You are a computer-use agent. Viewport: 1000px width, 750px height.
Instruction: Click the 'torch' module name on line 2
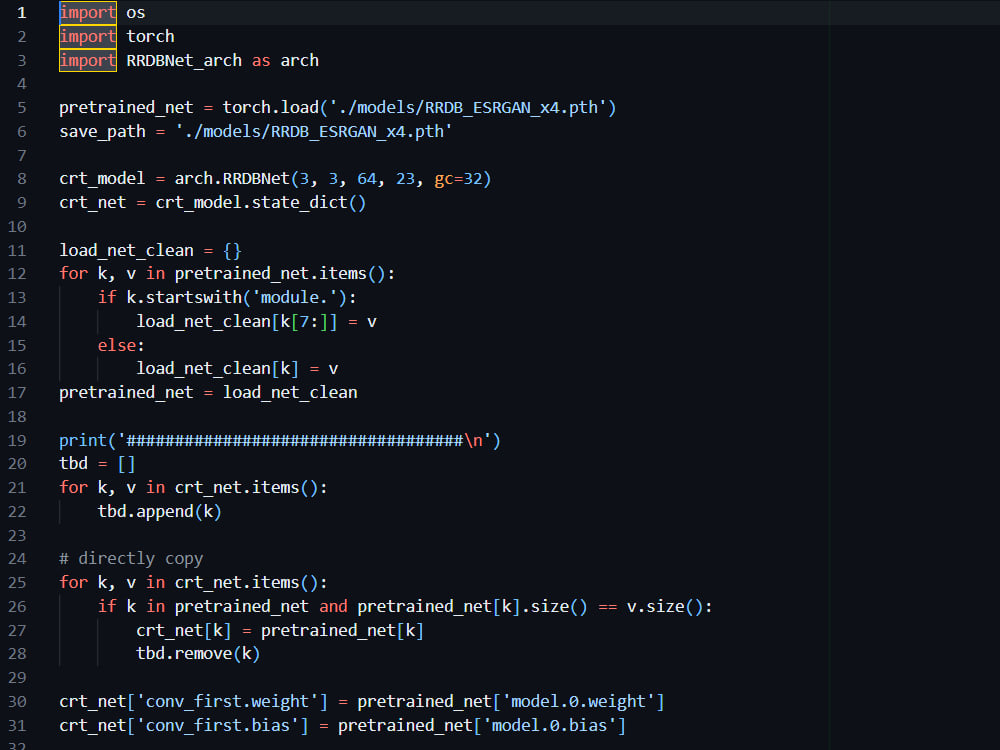click(x=151, y=36)
